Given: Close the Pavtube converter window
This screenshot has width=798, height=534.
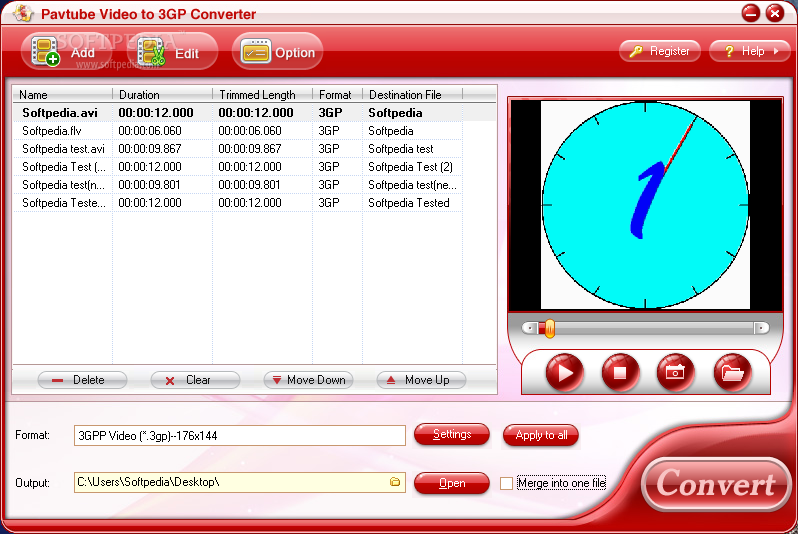Looking at the screenshot, I should coord(775,13).
